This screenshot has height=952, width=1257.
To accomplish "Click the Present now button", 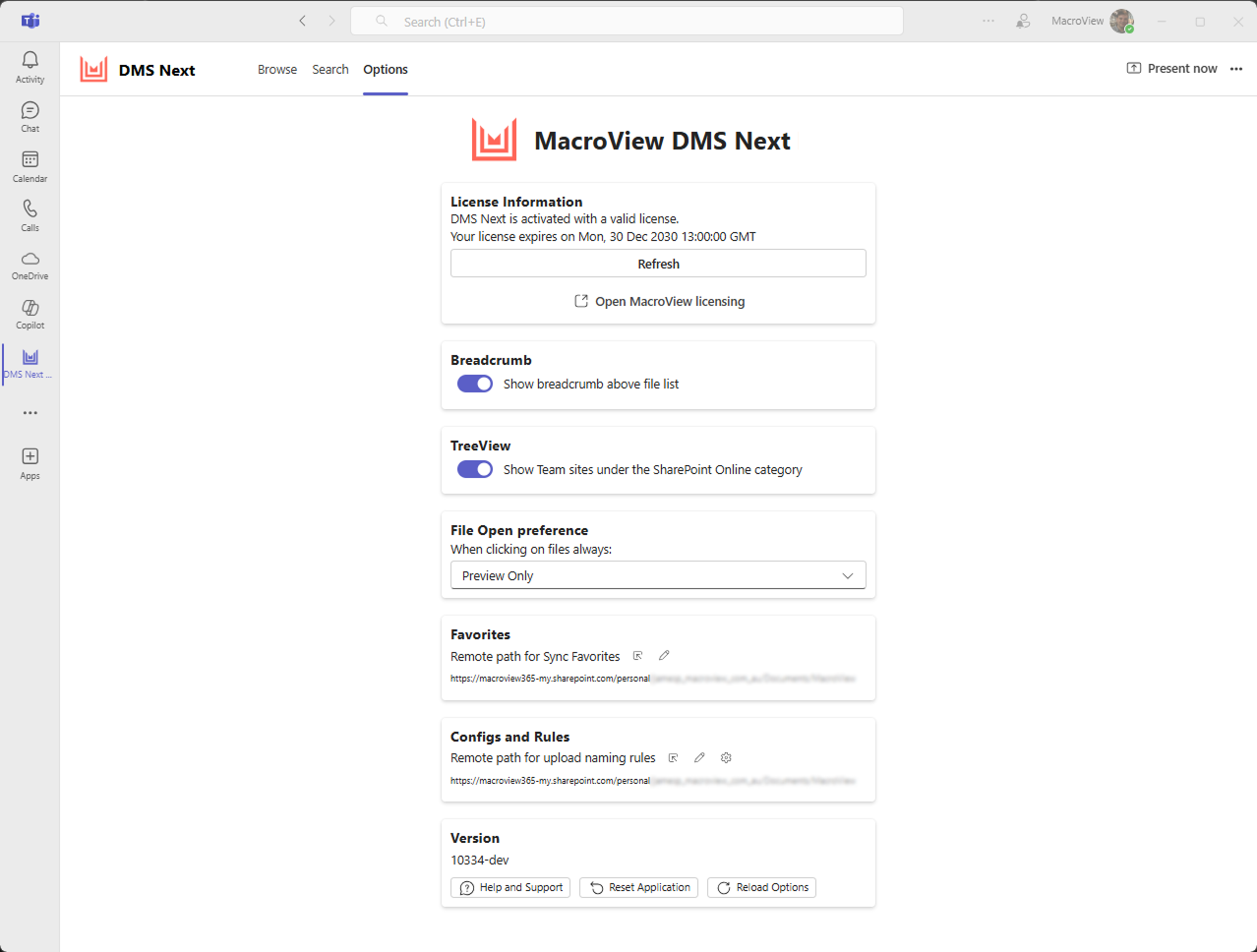I will [1171, 69].
